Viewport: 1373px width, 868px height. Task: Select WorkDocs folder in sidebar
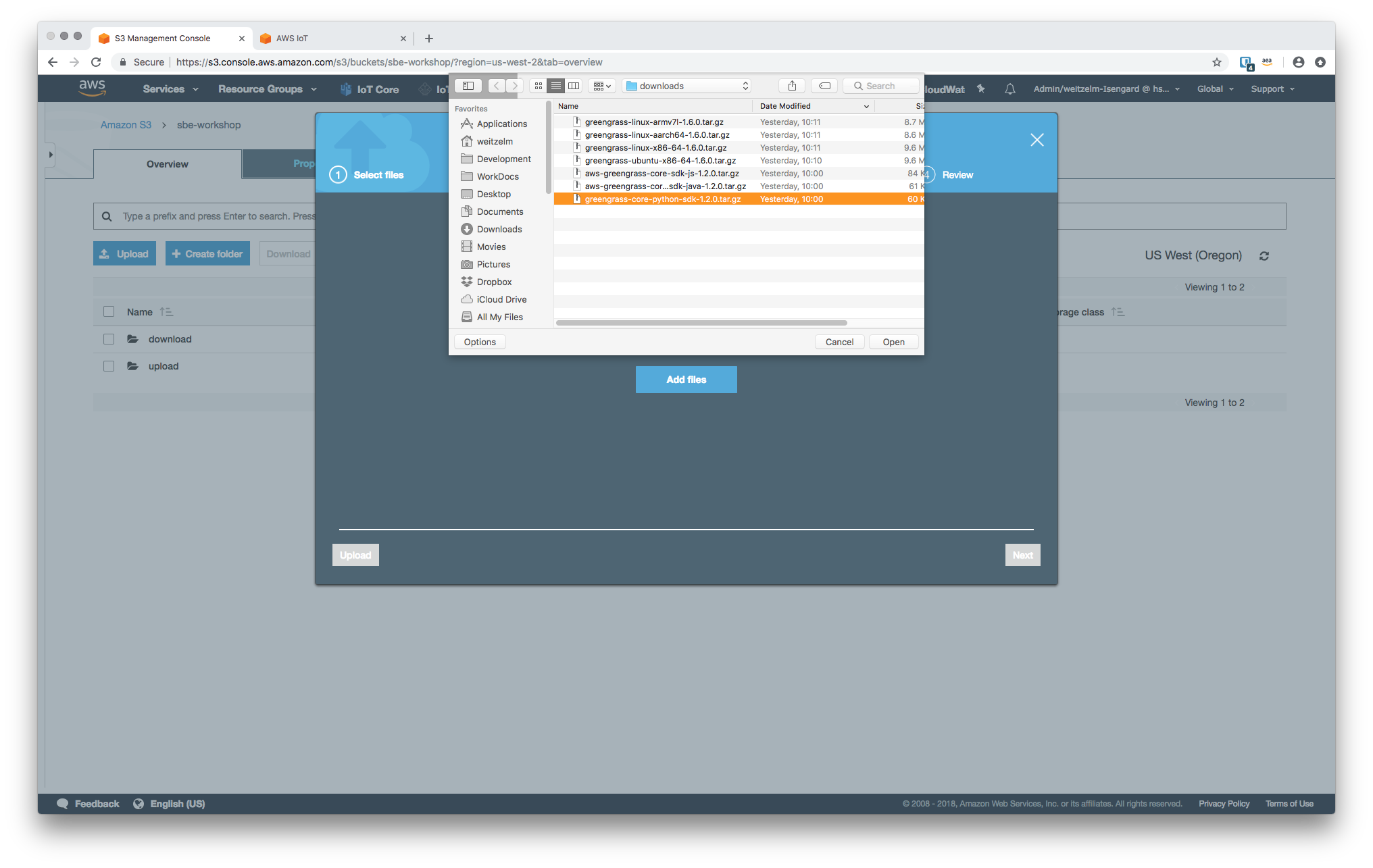[x=497, y=176]
